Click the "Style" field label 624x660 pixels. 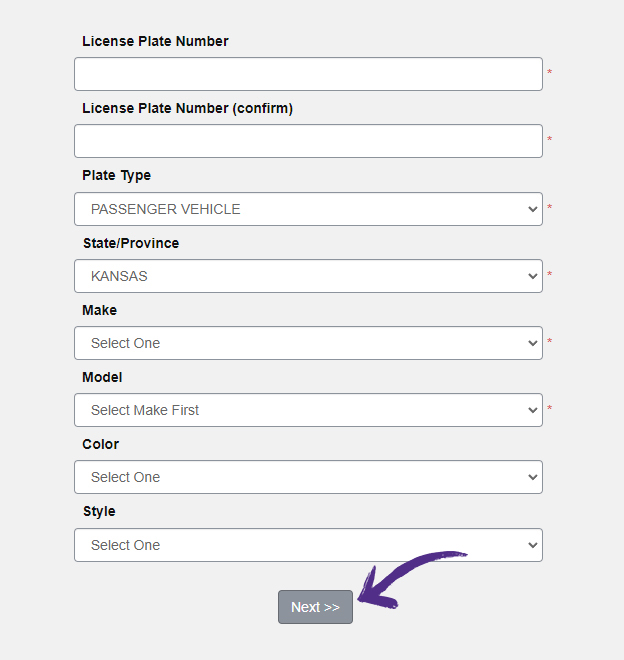click(98, 511)
